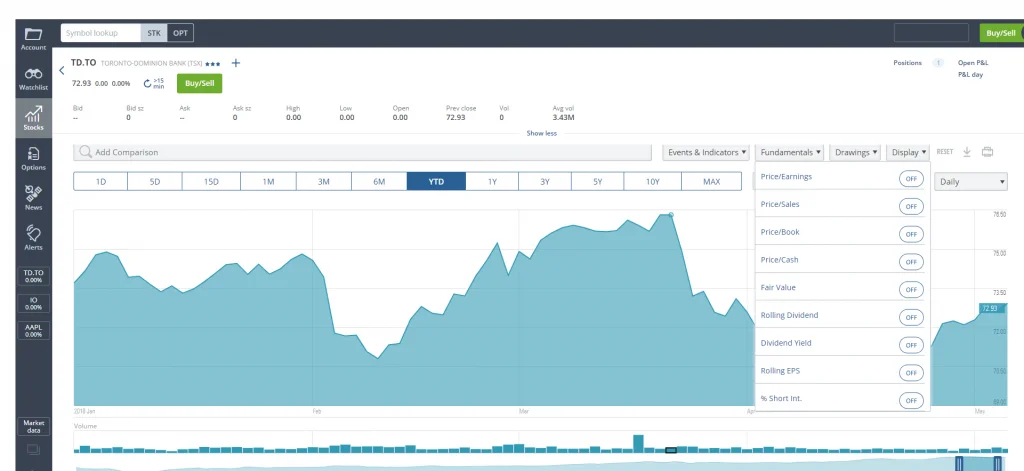Go to Options in sidebar

coord(33,158)
